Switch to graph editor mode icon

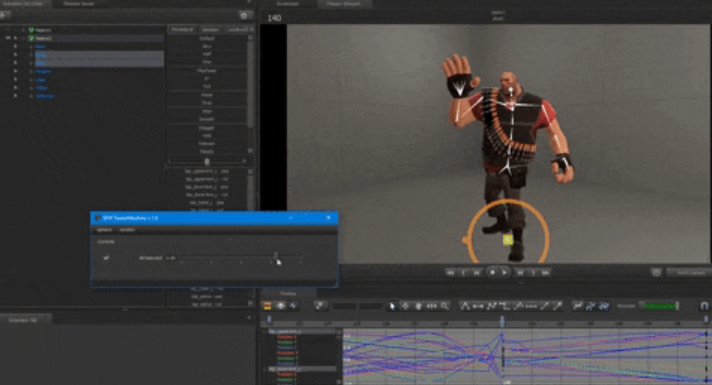[293, 306]
